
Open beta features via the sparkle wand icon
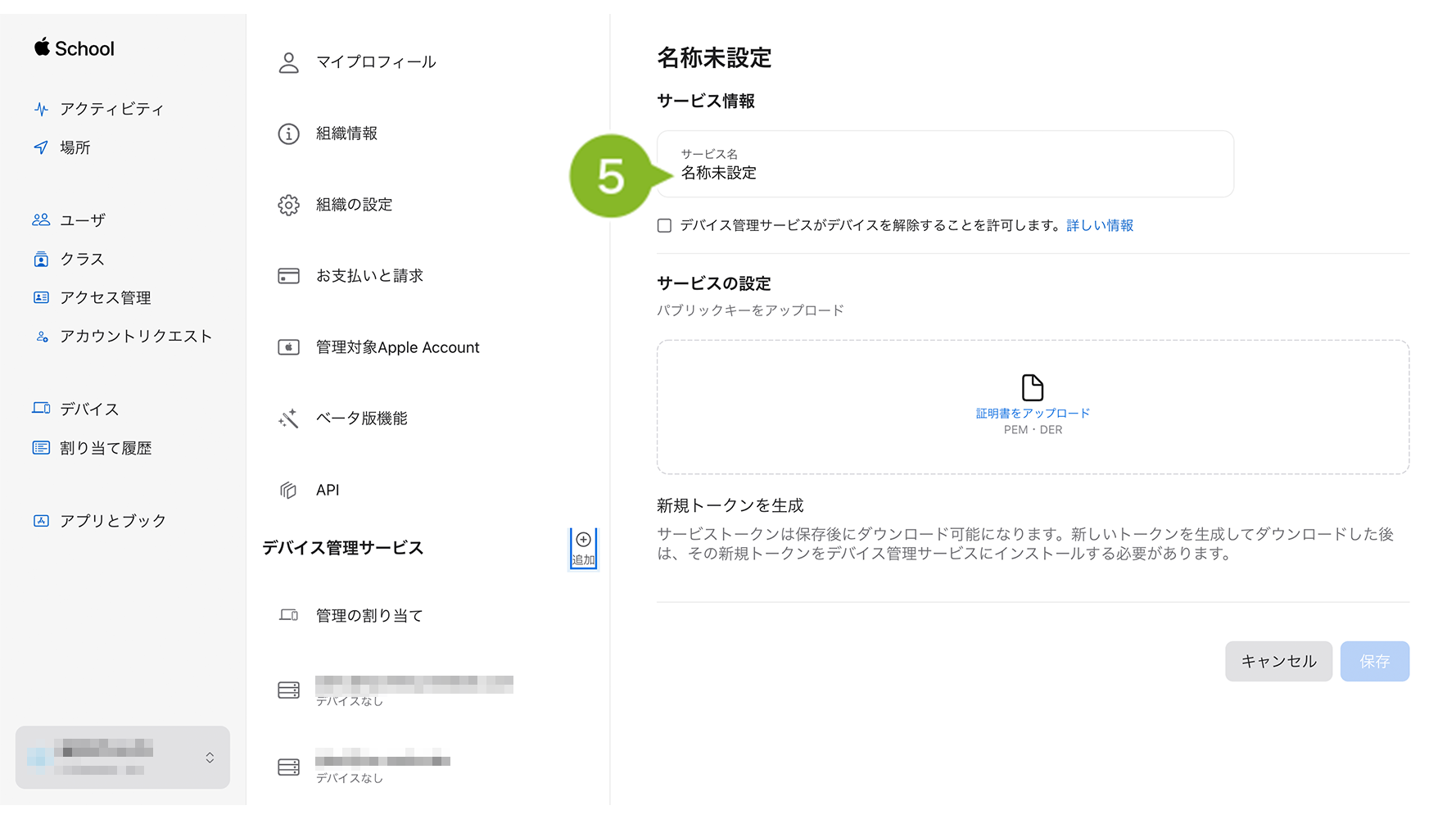[x=288, y=419]
